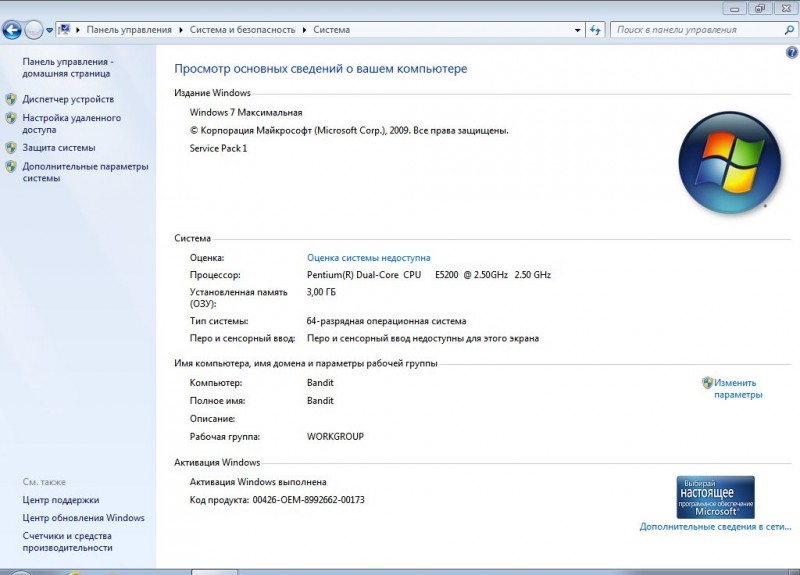Screen dimensions: 800x575
Task: Open Диспетчер устройств link
Action: (68, 99)
